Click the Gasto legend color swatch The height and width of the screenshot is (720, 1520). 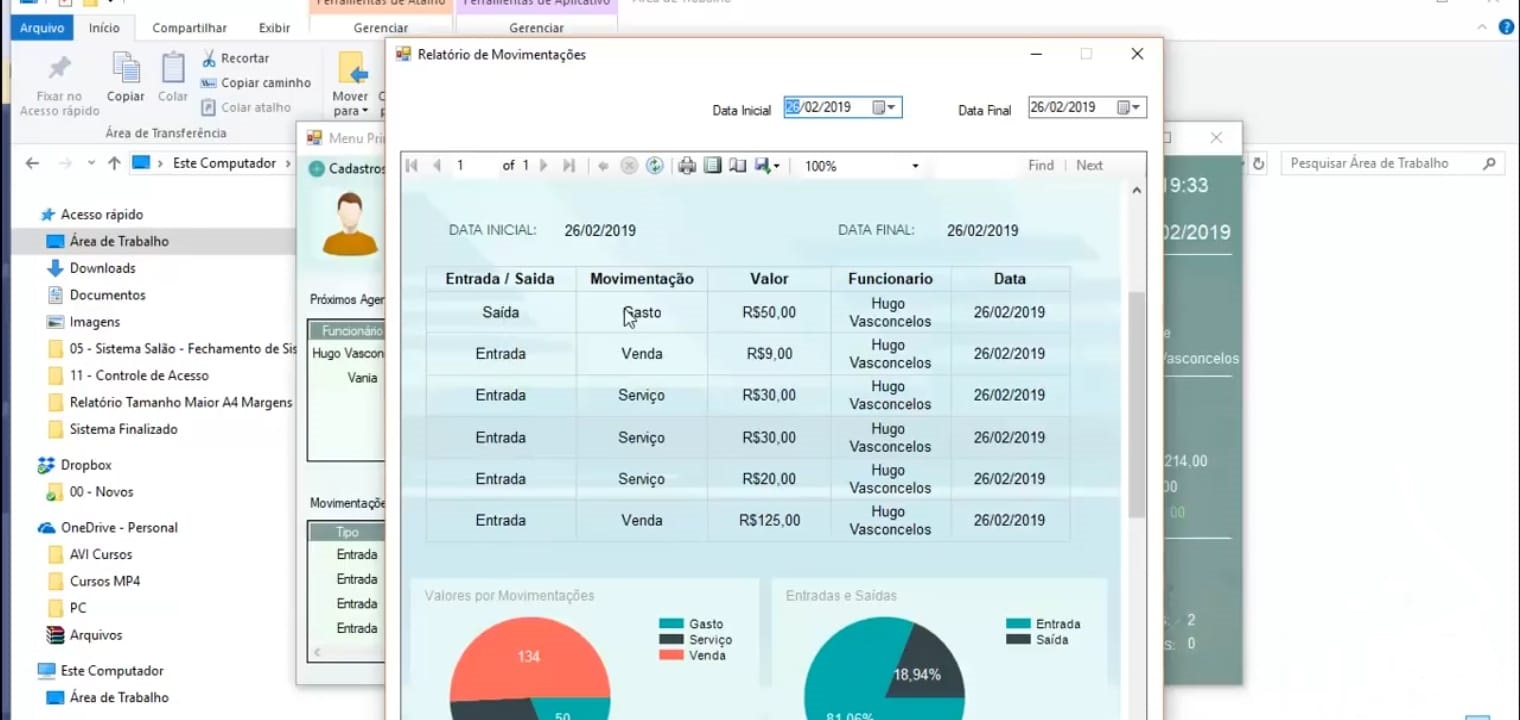671,624
